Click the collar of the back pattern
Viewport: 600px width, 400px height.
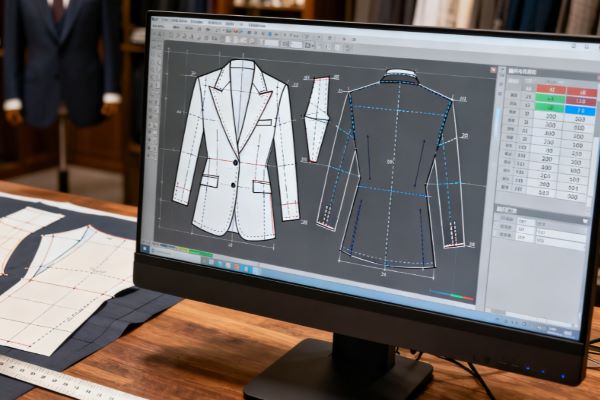[x=401, y=76]
